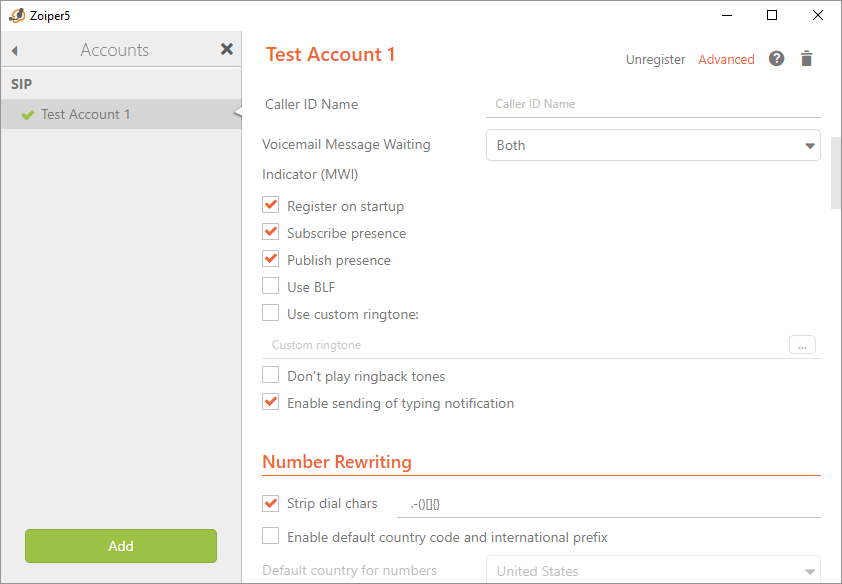The width and height of the screenshot is (842, 584).
Task: Disable Publish presence option
Action: pos(270,260)
